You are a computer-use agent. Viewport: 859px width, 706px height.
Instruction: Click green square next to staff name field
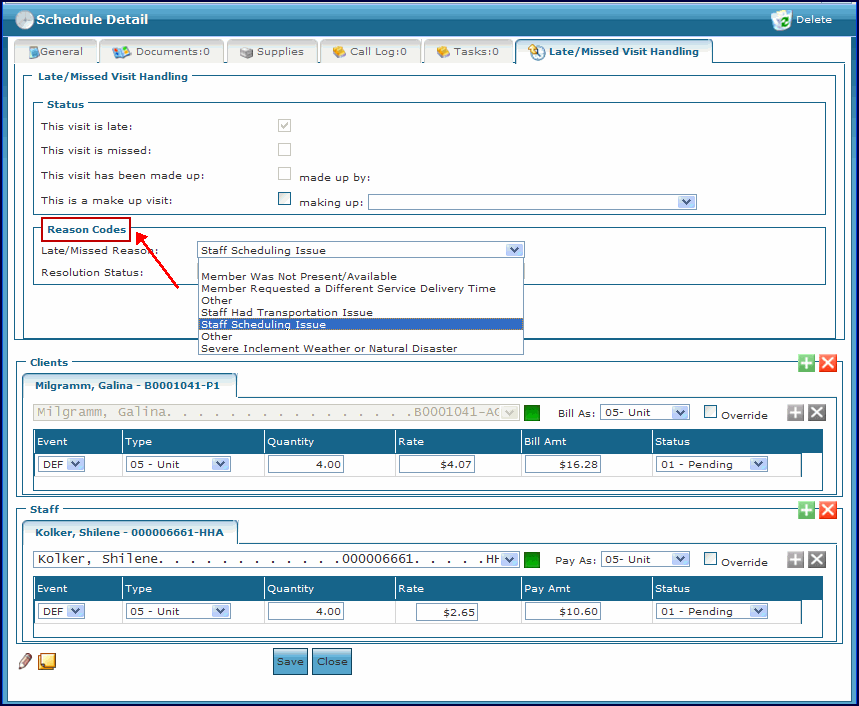pos(532,560)
